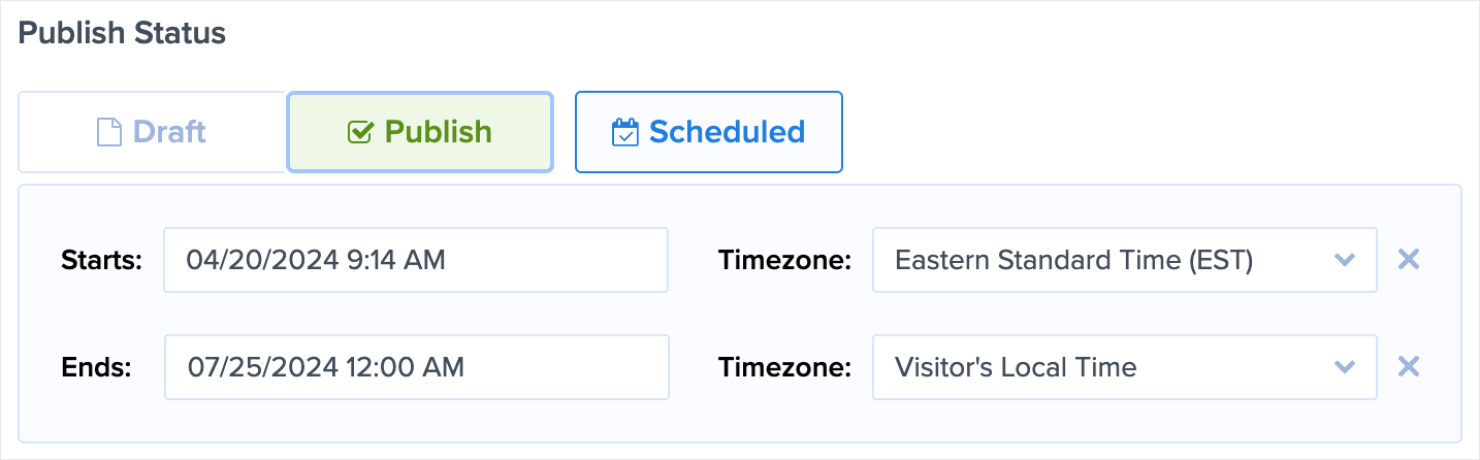Switch status to Scheduled
This screenshot has height=460, width=1480.
pos(708,132)
